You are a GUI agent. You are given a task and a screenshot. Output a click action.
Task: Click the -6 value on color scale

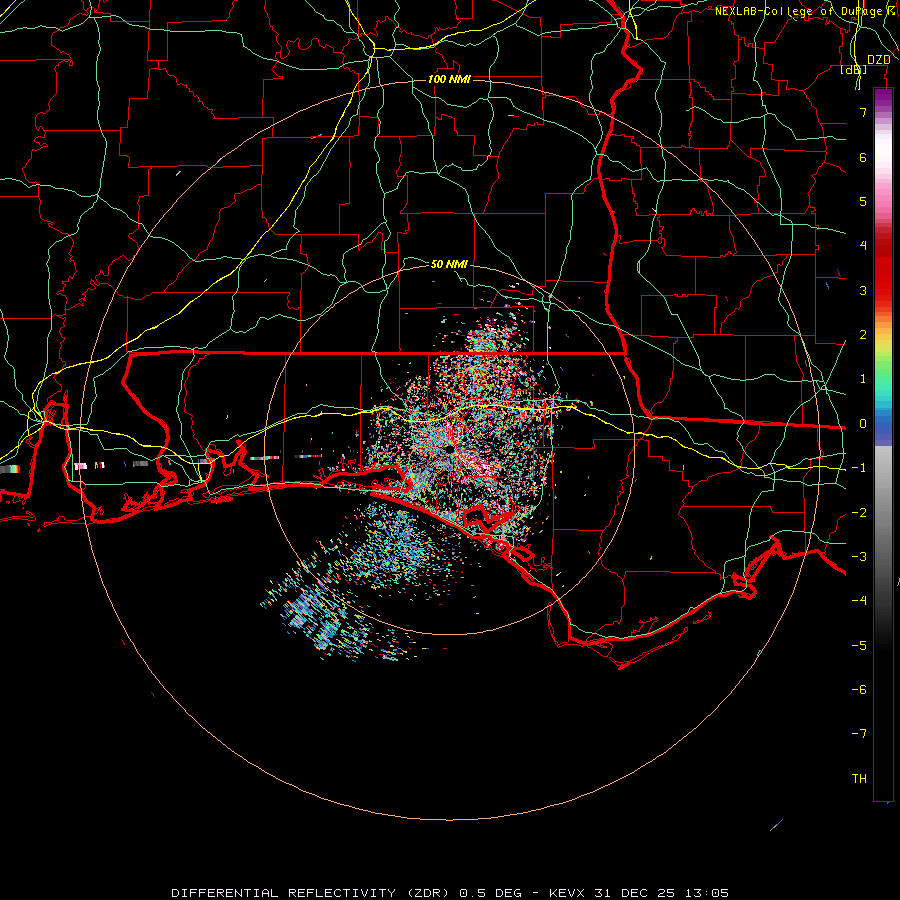point(859,690)
